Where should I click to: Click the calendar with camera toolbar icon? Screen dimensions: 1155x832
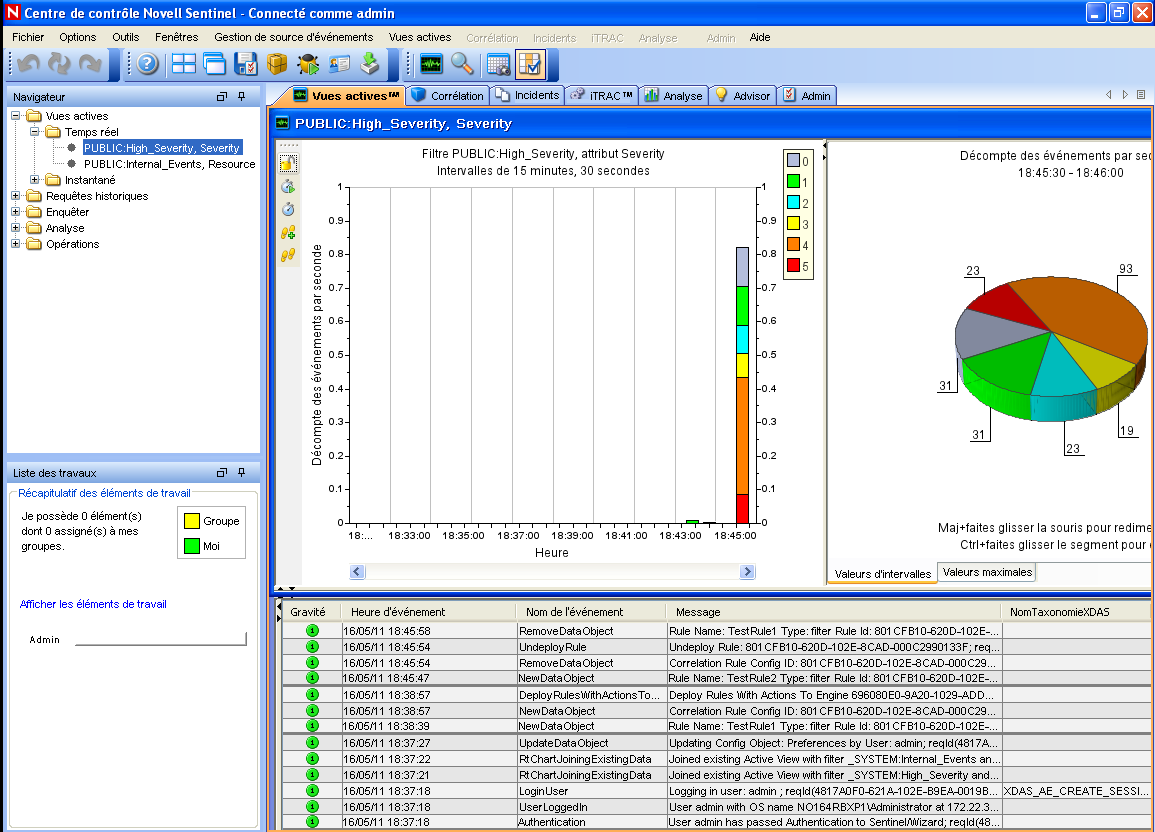(x=499, y=65)
